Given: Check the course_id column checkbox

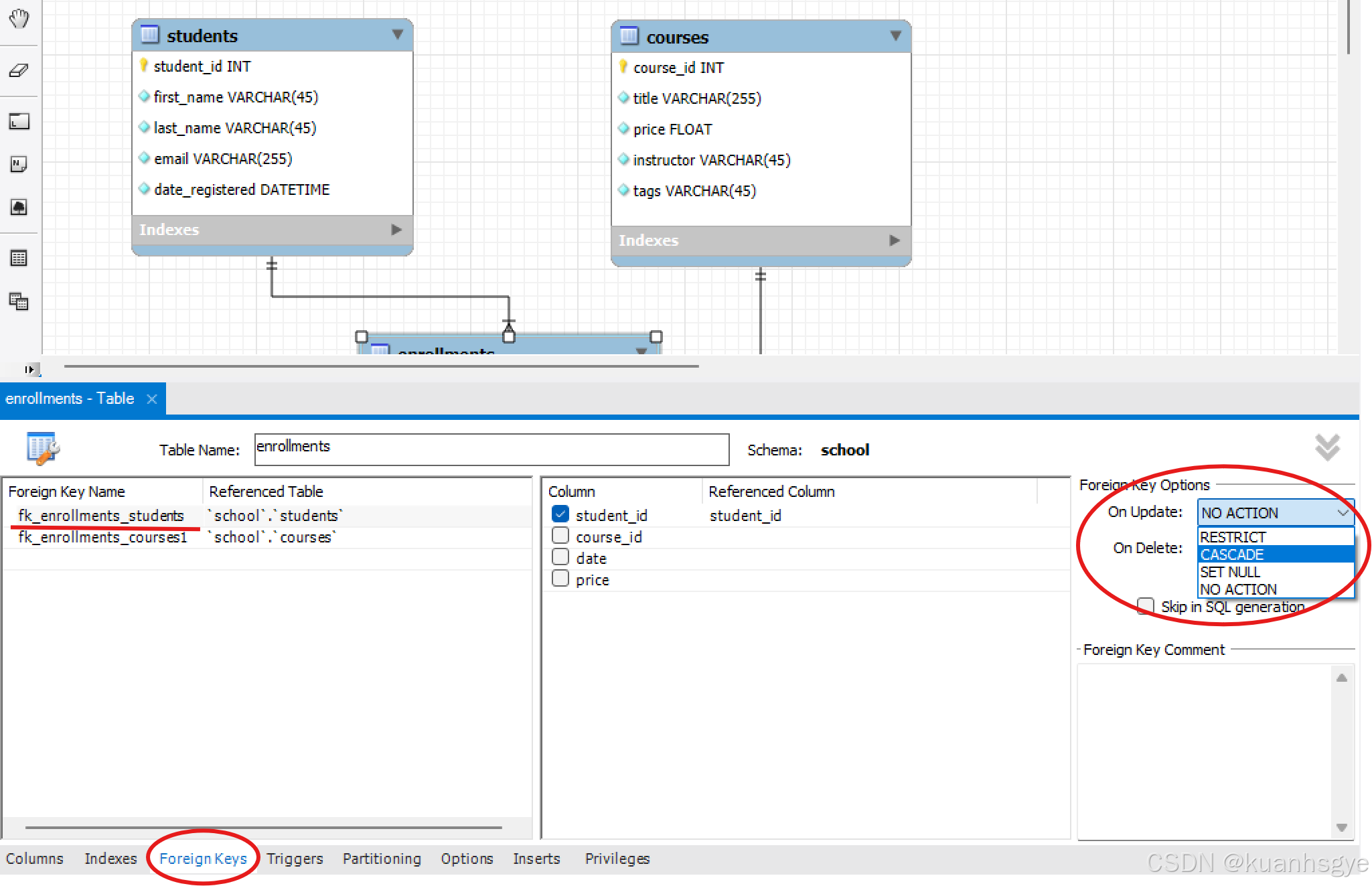Looking at the screenshot, I should pyautogui.click(x=560, y=536).
